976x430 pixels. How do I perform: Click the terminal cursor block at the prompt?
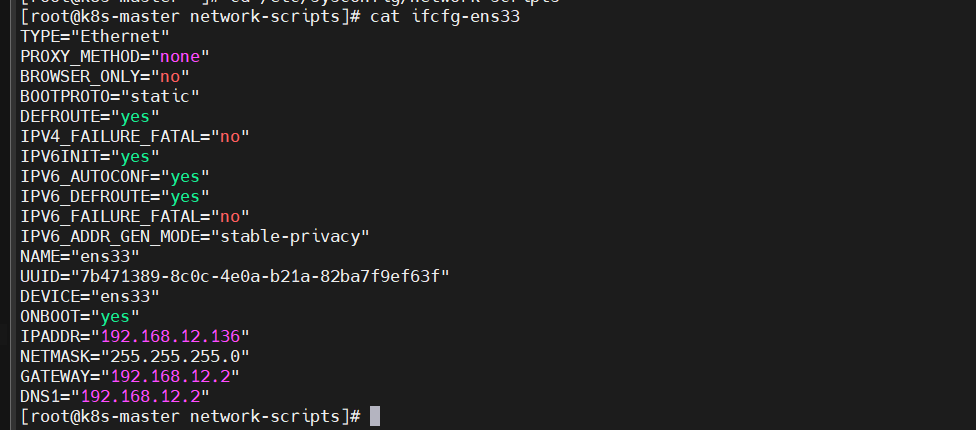(375, 415)
